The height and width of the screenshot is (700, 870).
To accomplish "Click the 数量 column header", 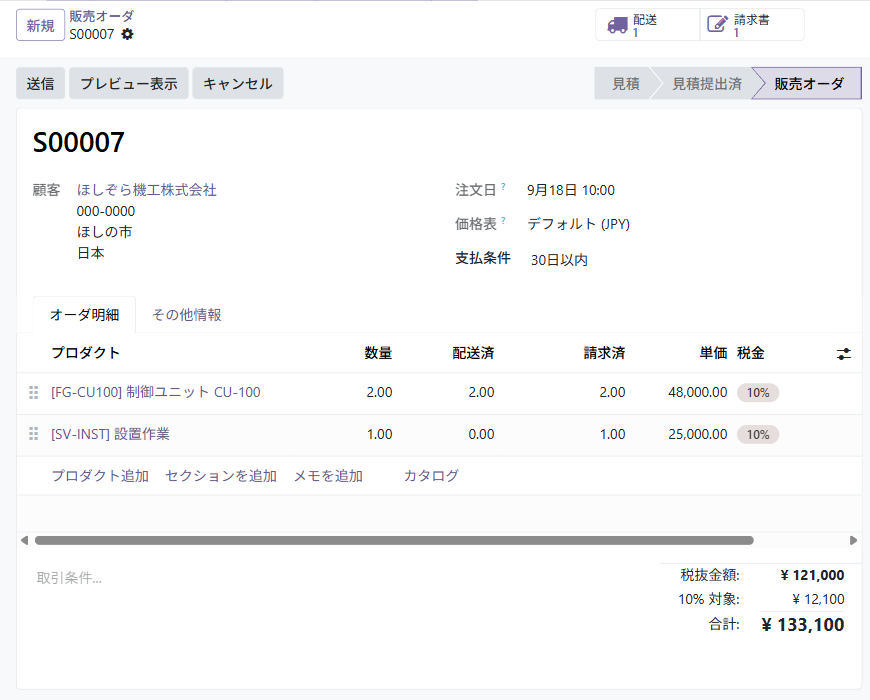I will pos(378,353).
